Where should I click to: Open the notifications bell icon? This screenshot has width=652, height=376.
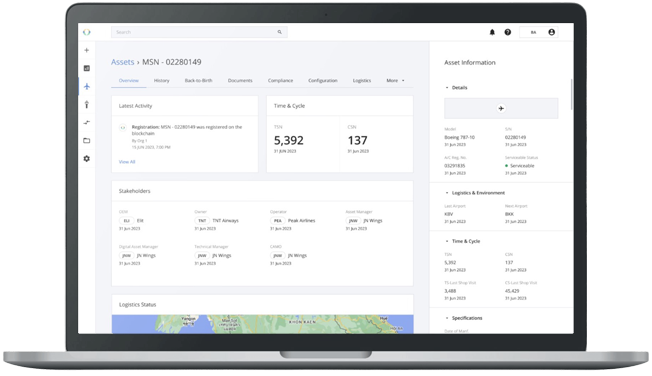tap(492, 32)
